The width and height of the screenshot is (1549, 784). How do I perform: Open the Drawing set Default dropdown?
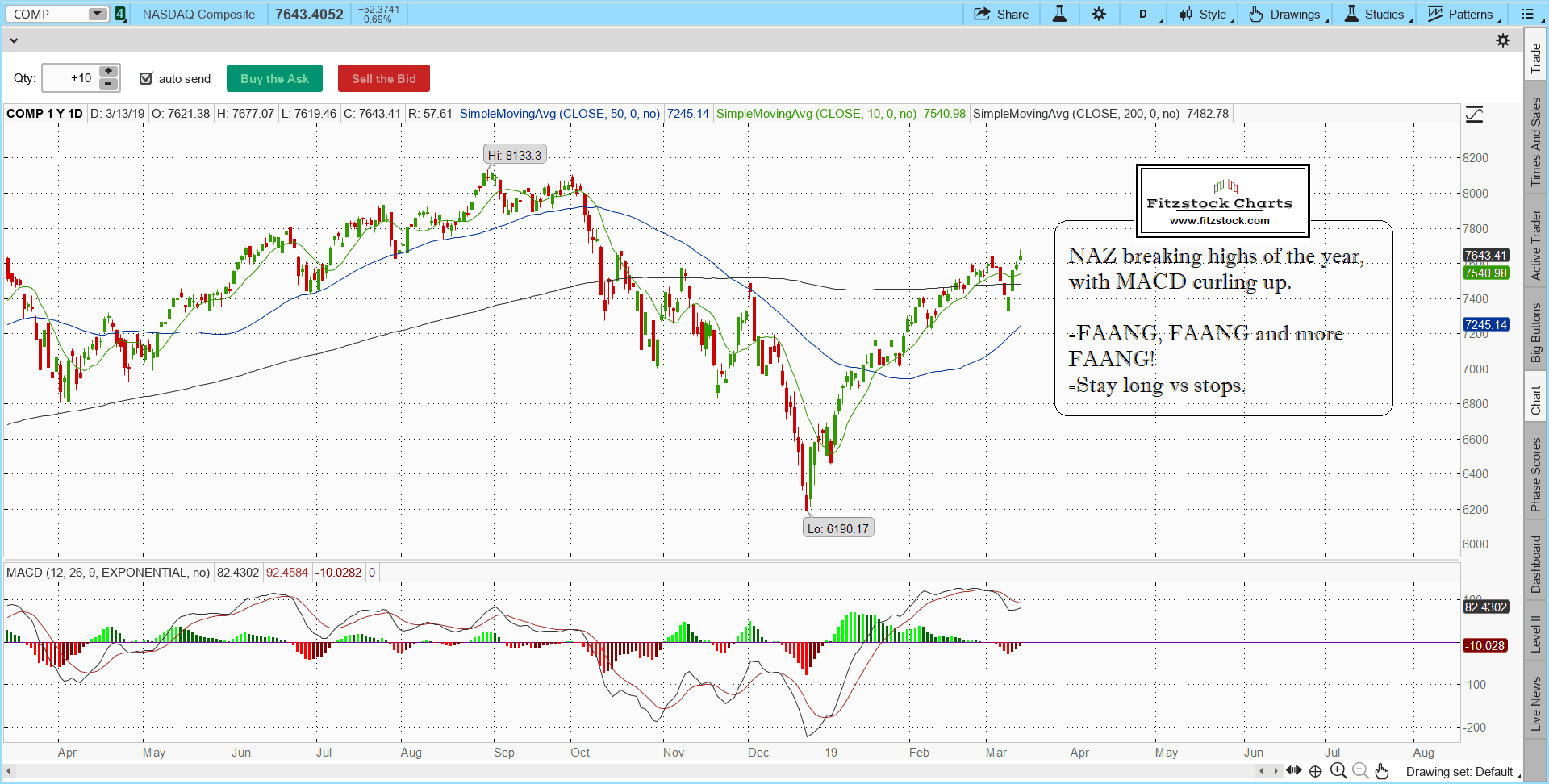(1462, 772)
